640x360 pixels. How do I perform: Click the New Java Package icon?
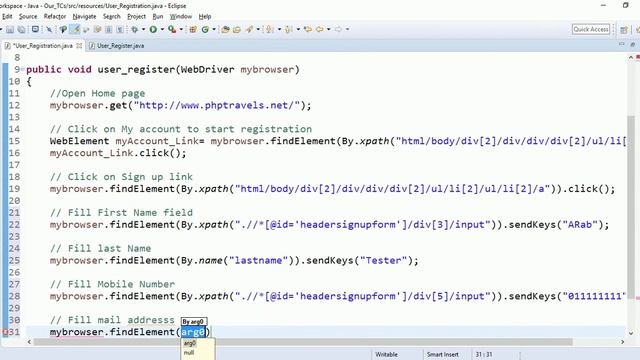[x=193, y=29]
